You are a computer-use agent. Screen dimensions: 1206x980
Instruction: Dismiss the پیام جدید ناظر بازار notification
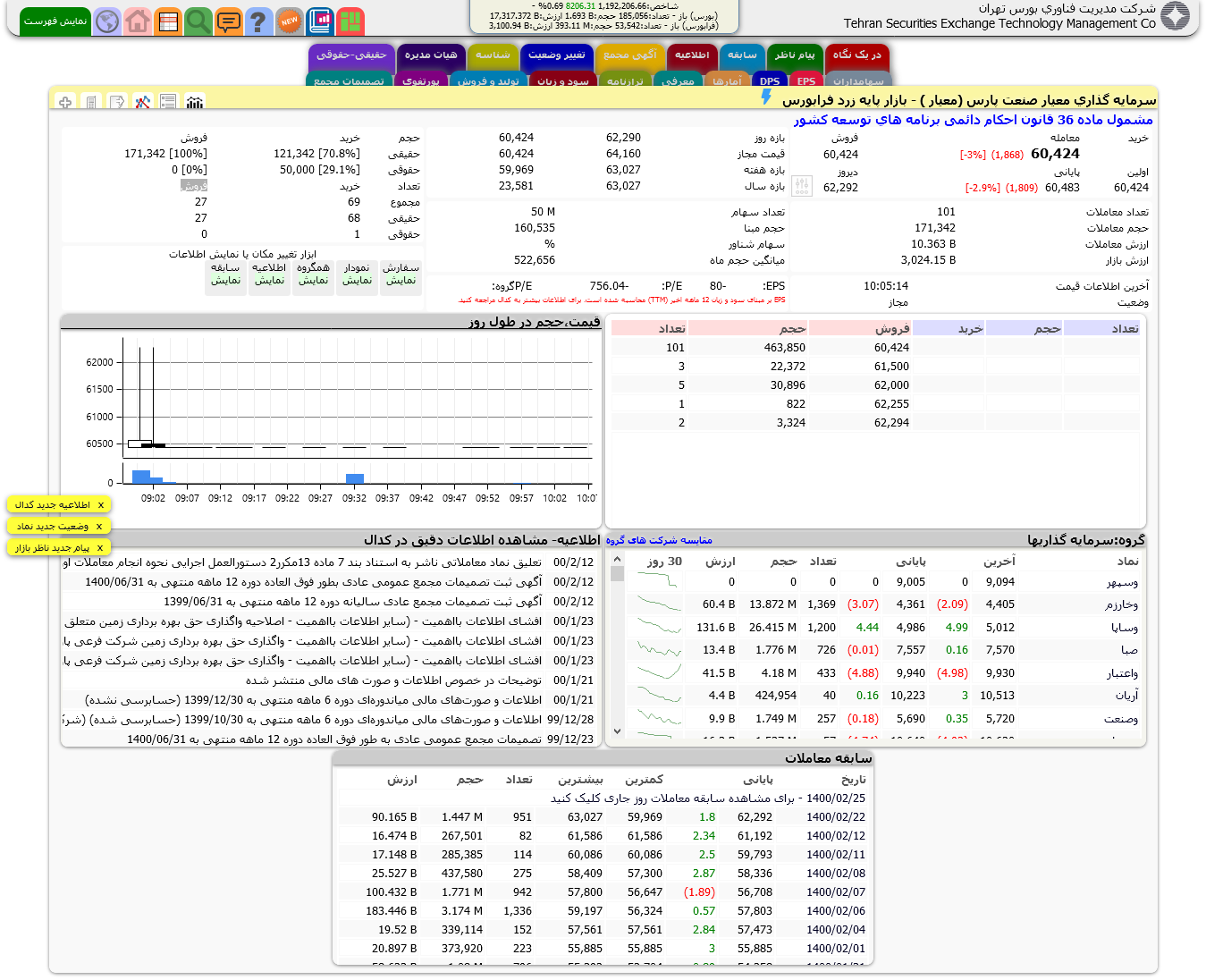pos(100,548)
